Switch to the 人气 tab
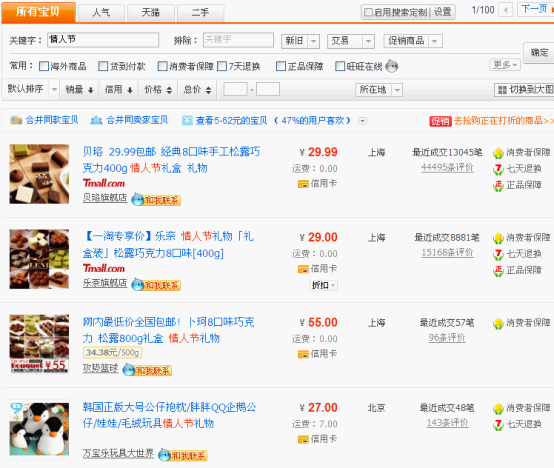 [x=101, y=13]
